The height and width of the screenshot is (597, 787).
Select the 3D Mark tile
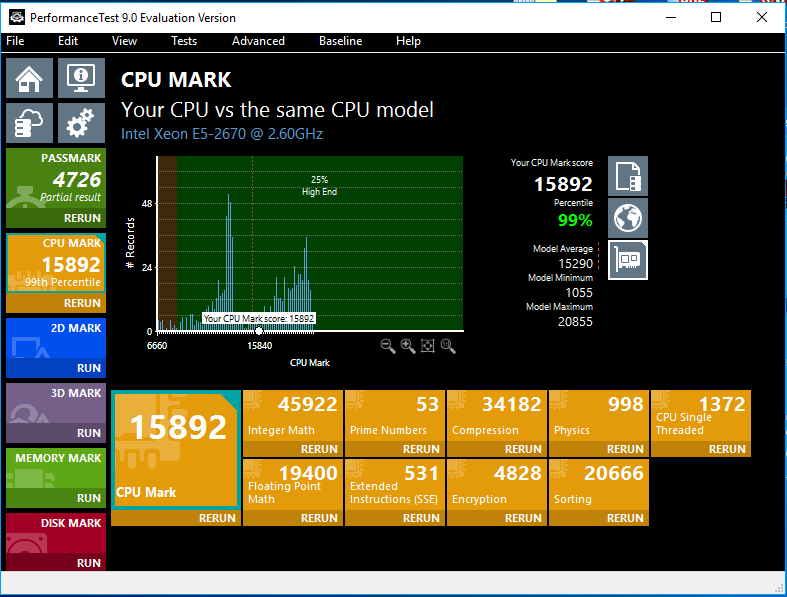click(x=56, y=403)
